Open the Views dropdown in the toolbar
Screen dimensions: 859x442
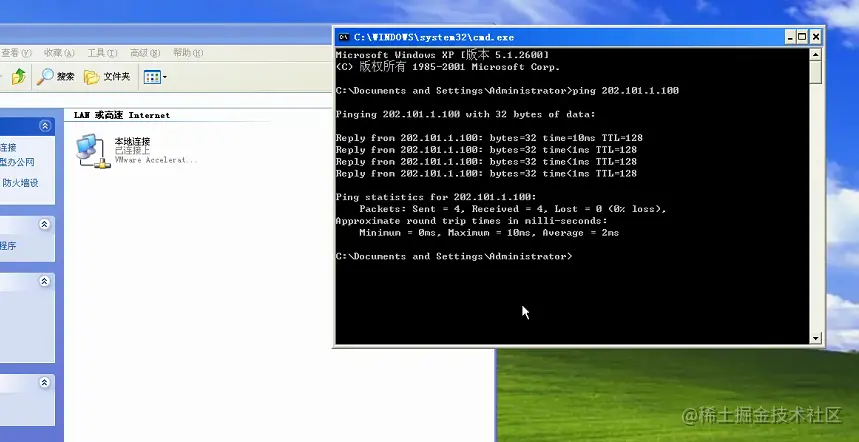point(155,77)
